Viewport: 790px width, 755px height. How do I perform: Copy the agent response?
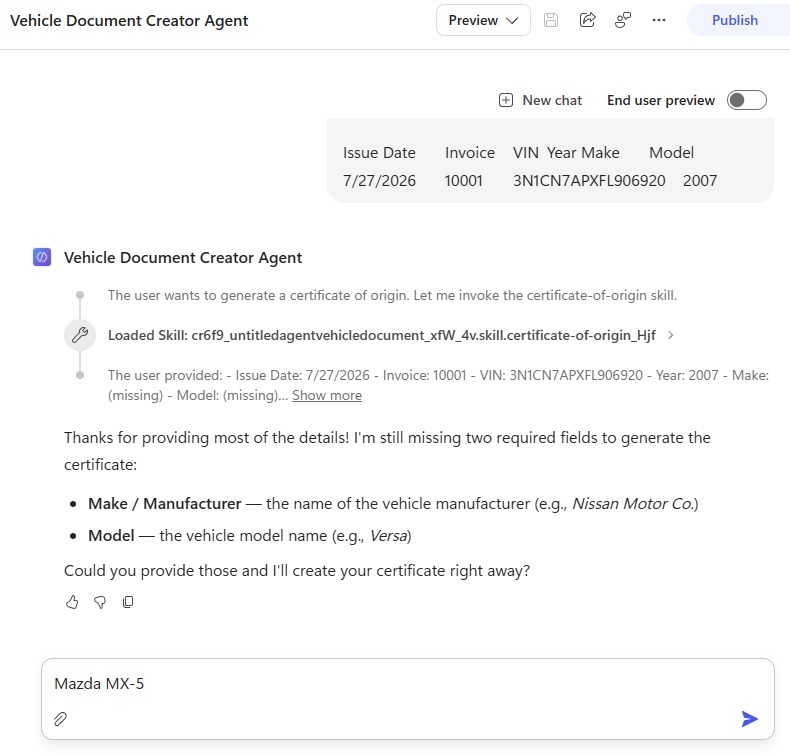point(128,602)
